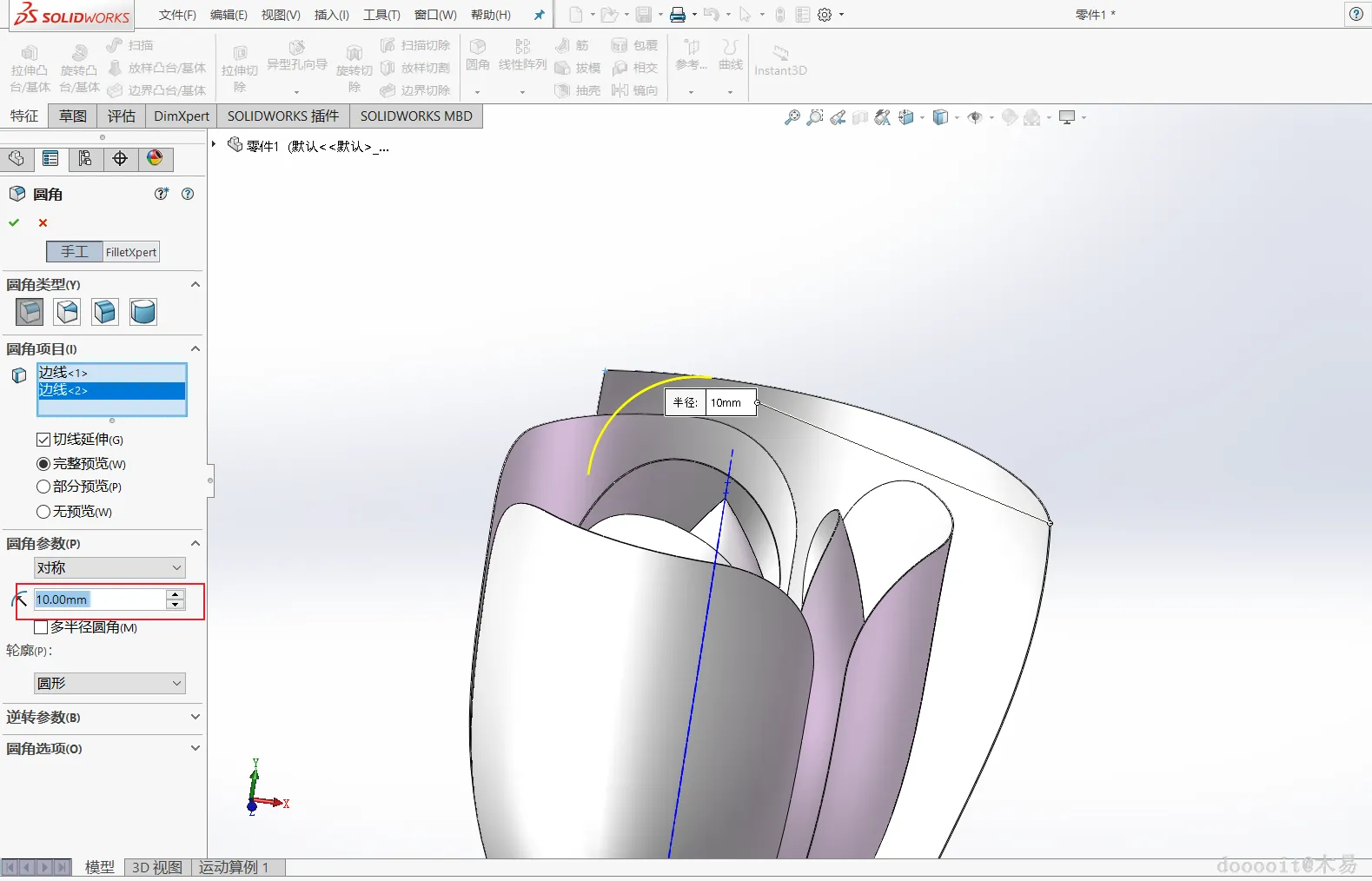Select the full round fillet type icon
Image resolution: width=1372 pixels, height=881 pixels.
[x=143, y=312]
